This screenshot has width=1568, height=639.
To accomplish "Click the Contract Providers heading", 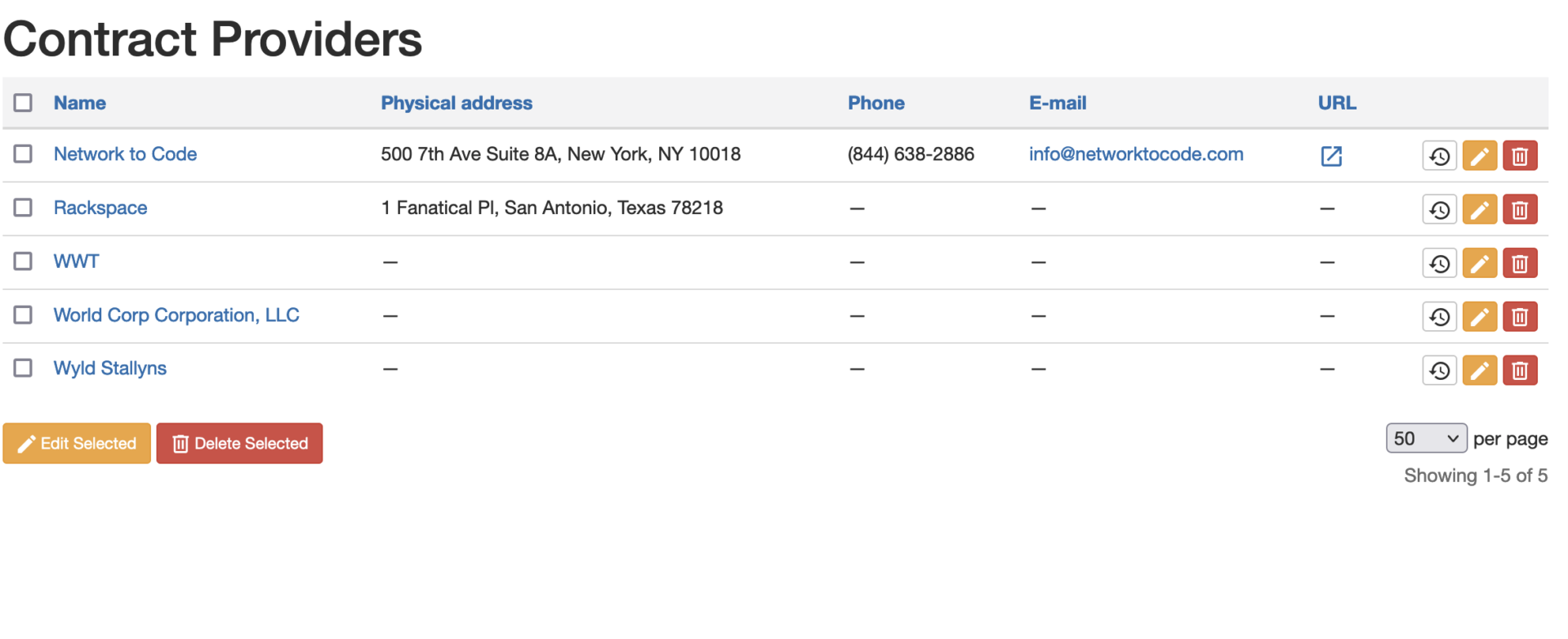I will coord(212,38).
